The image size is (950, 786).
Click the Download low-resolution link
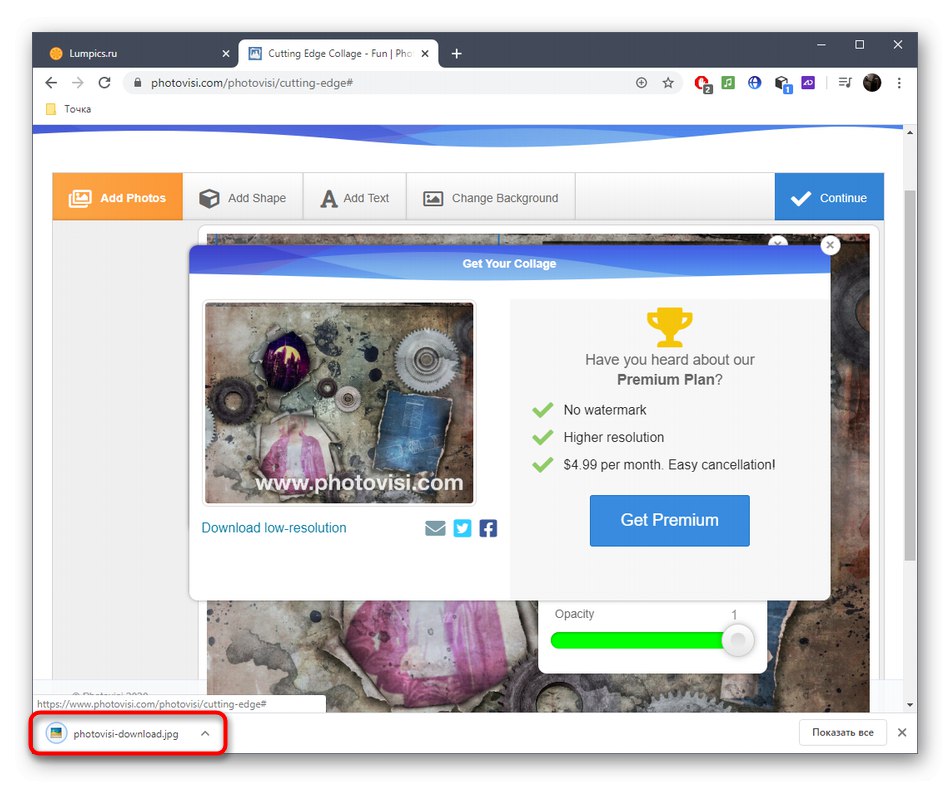coord(274,528)
